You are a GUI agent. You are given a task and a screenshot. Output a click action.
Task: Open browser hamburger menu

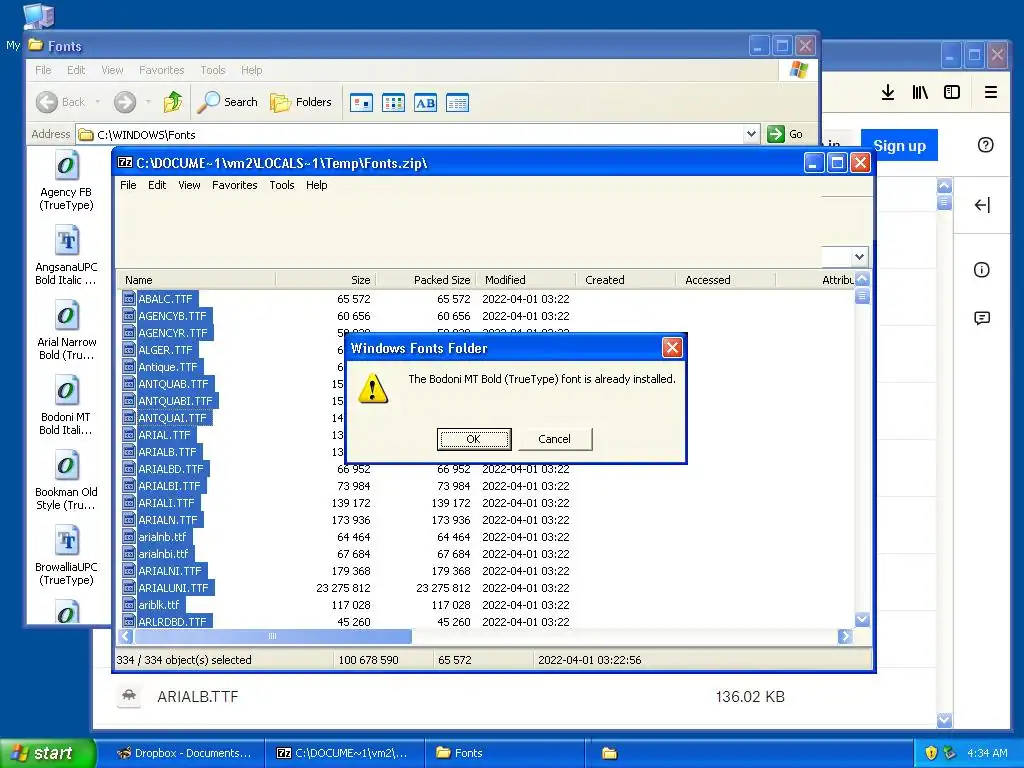point(991,92)
